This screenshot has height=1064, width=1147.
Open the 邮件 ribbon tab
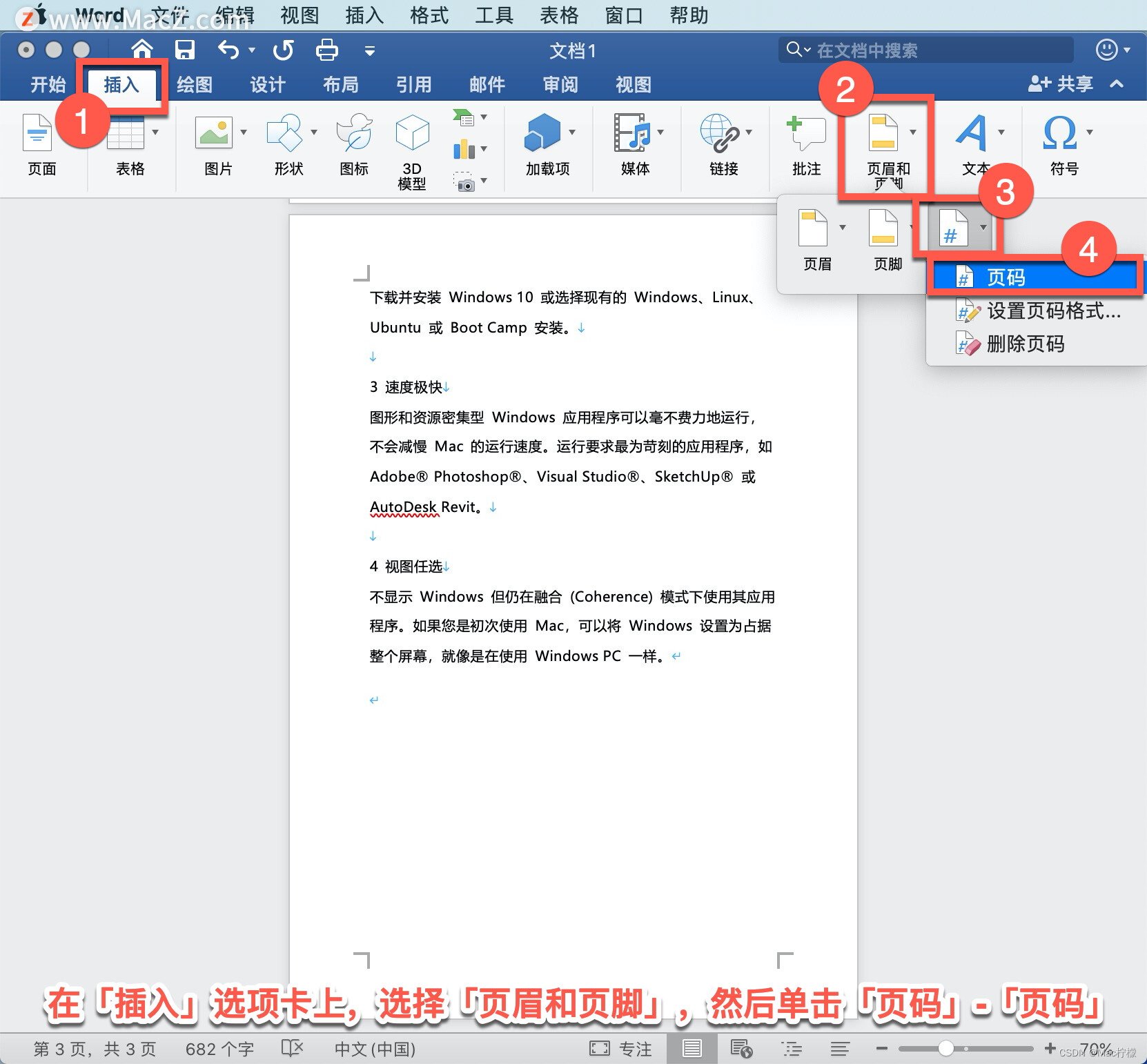pos(487,84)
